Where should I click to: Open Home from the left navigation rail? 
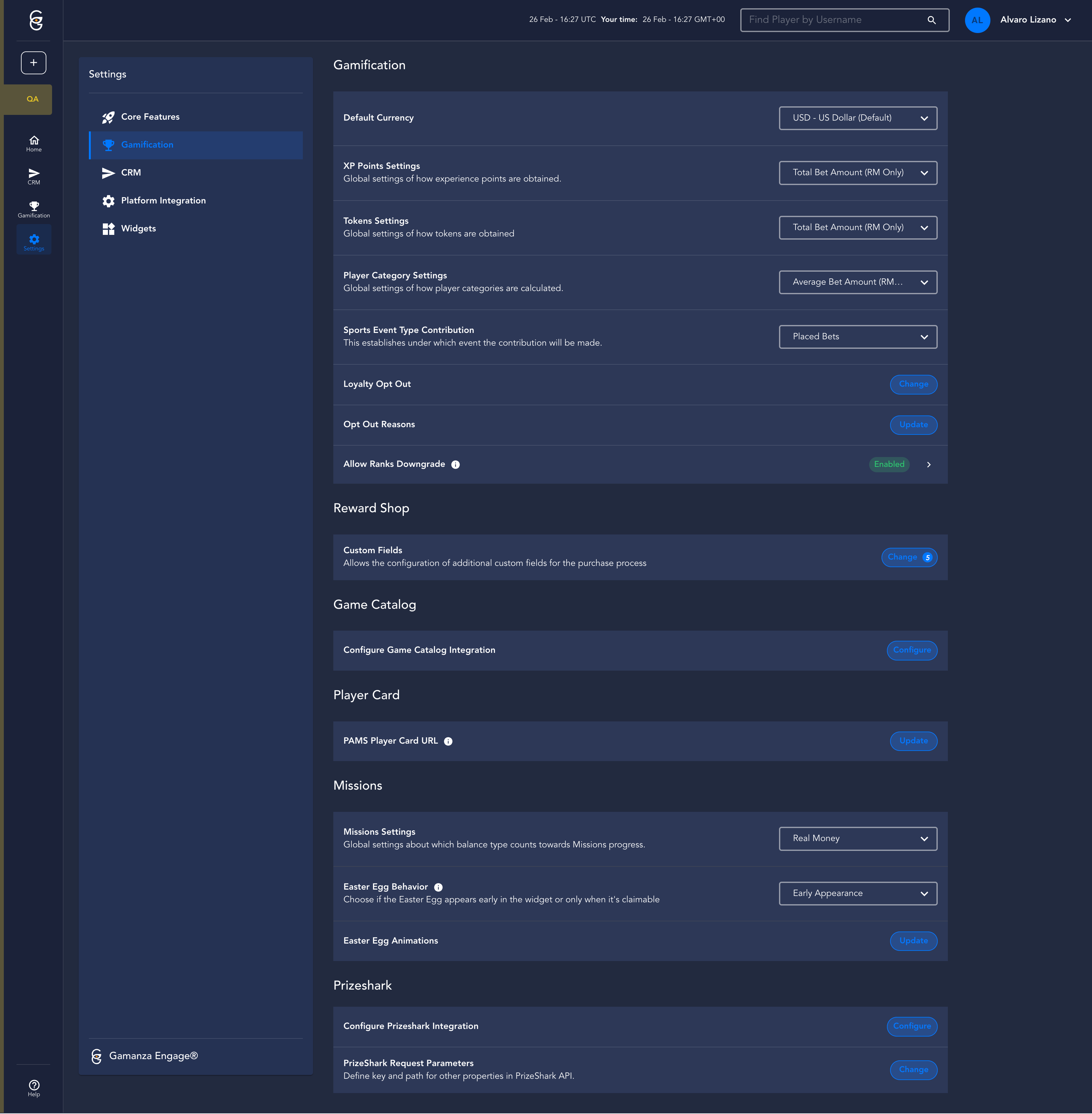coord(34,143)
